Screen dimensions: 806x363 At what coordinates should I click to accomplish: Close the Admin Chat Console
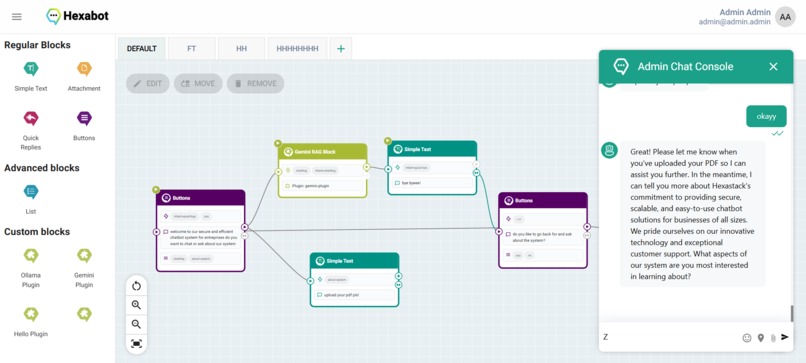tap(773, 66)
